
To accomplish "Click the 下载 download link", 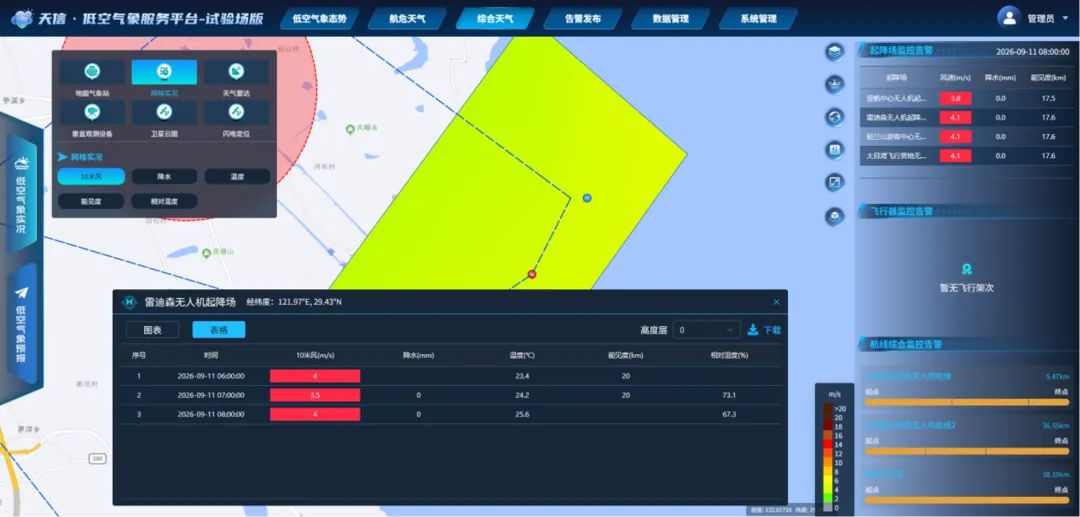I will (x=771, y=330).
